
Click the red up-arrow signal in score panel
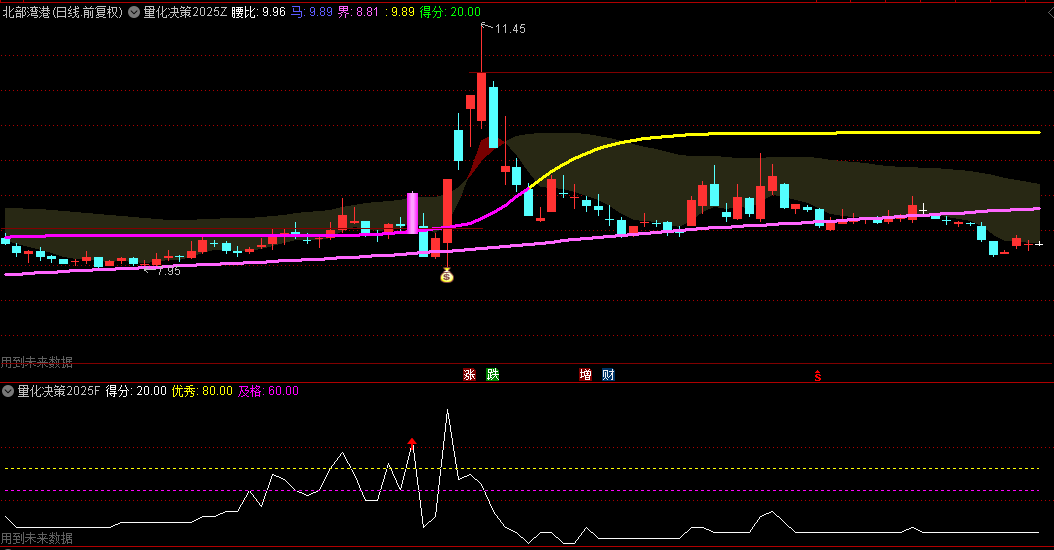[x=412, y=442]
